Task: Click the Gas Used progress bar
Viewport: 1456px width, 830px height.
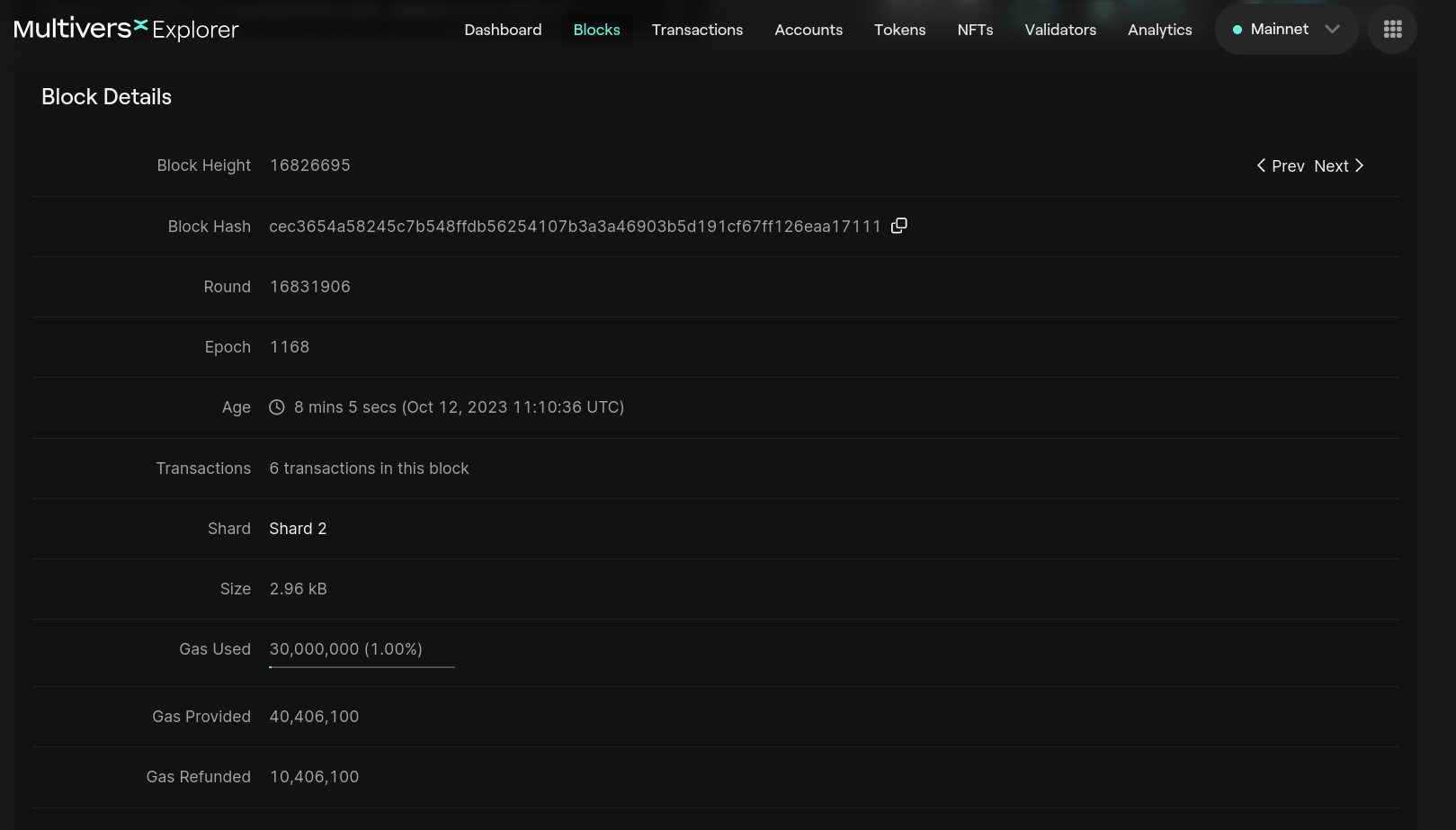Action: point(362,667)
